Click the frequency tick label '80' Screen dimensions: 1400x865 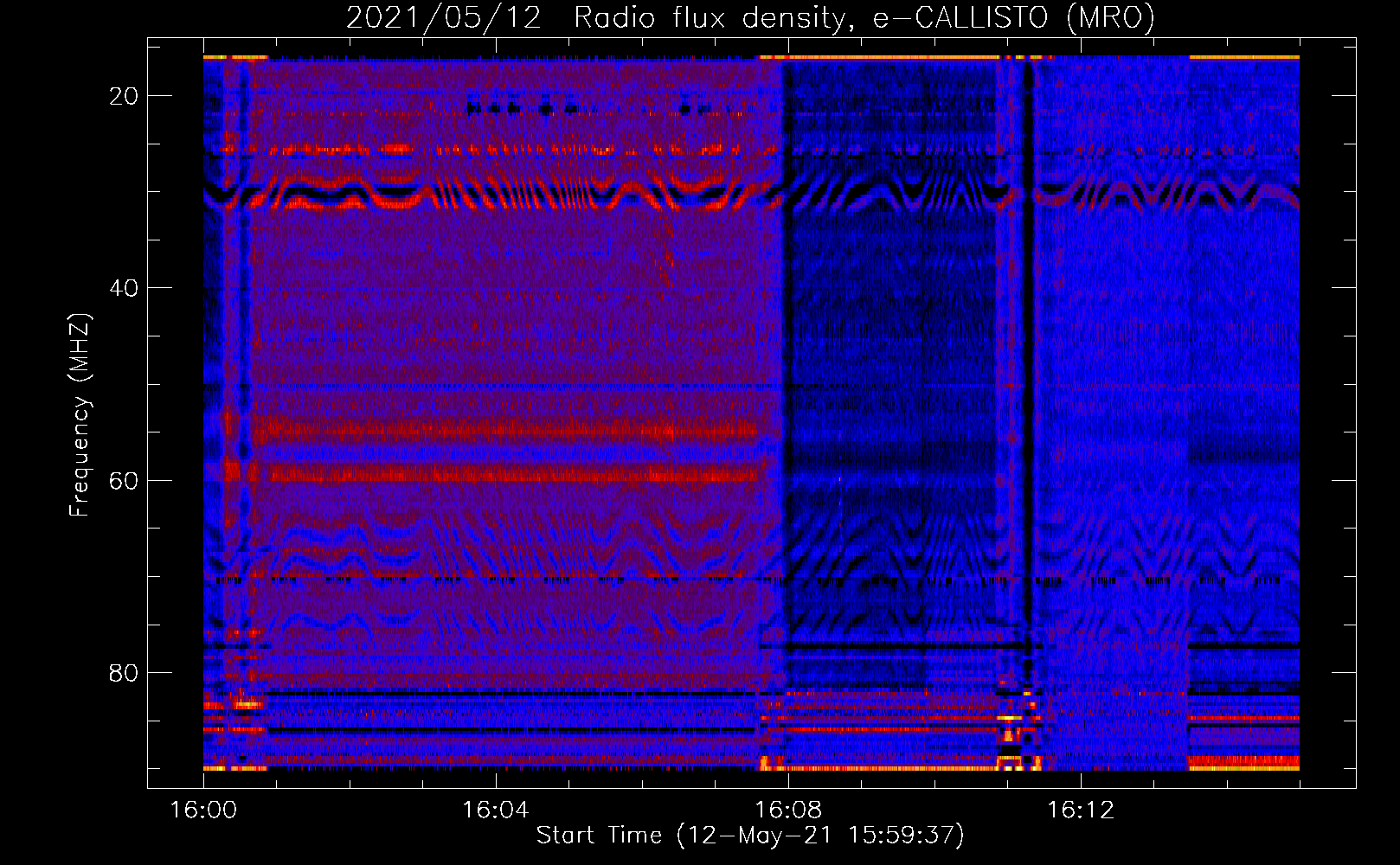(124, 672)
